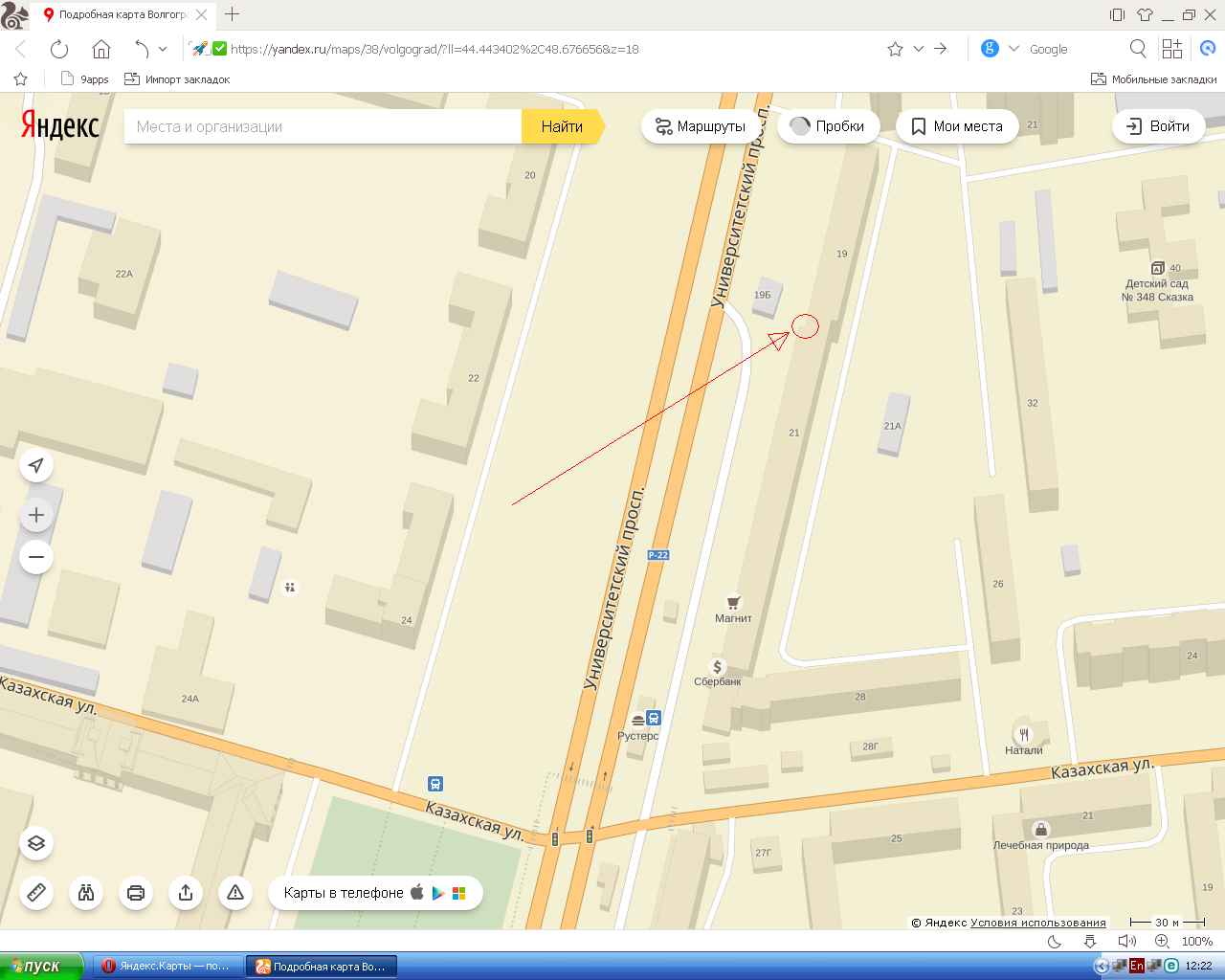Viewport: 1225px width, 980px height.
Task: Expand the Google search engine dropdown
Action: click(1014, 49)
